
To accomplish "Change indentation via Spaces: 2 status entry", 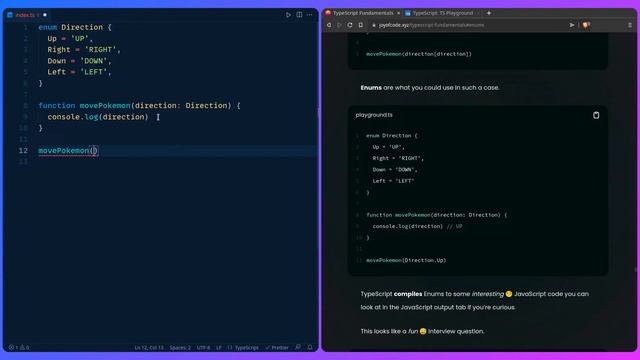I will (x=180, y=348).
